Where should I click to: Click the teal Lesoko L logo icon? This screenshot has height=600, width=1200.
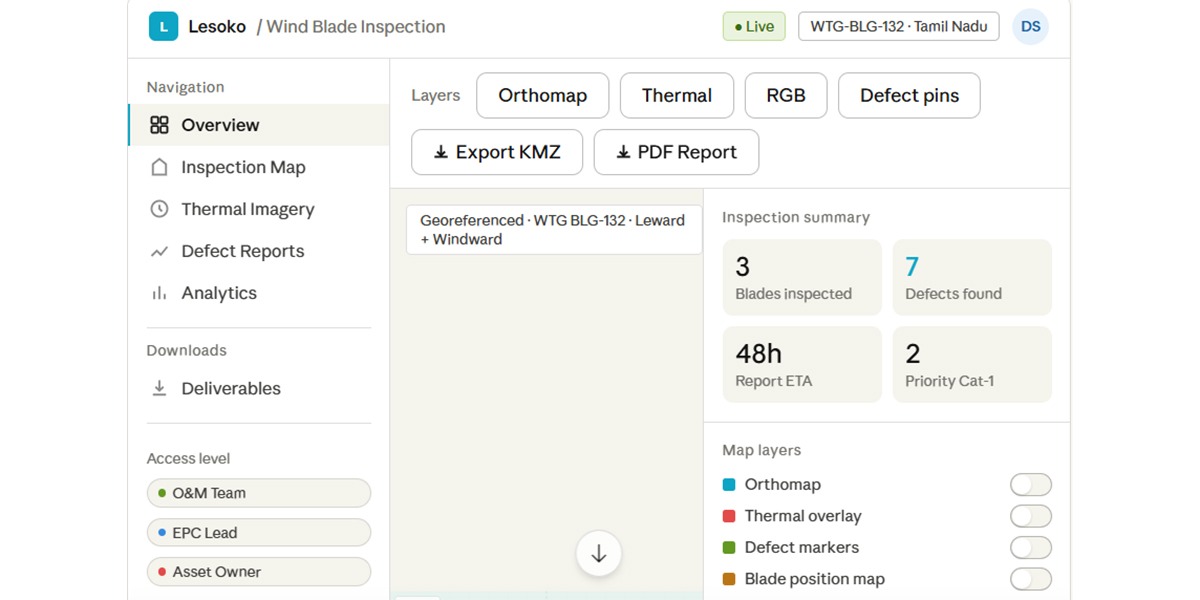(163, 27)
